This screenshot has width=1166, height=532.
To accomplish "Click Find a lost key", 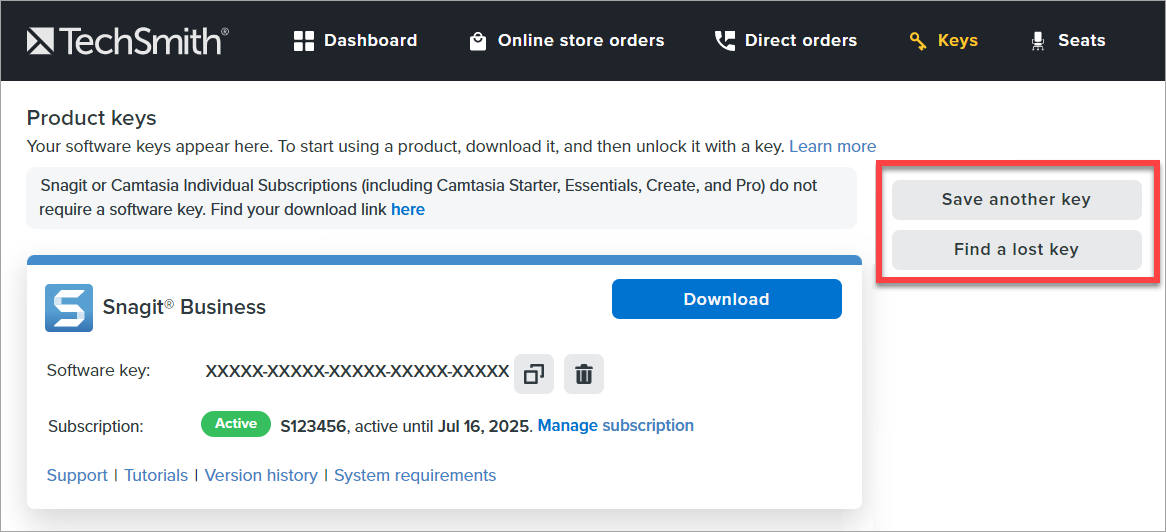I will click(x=1016, y=250).
